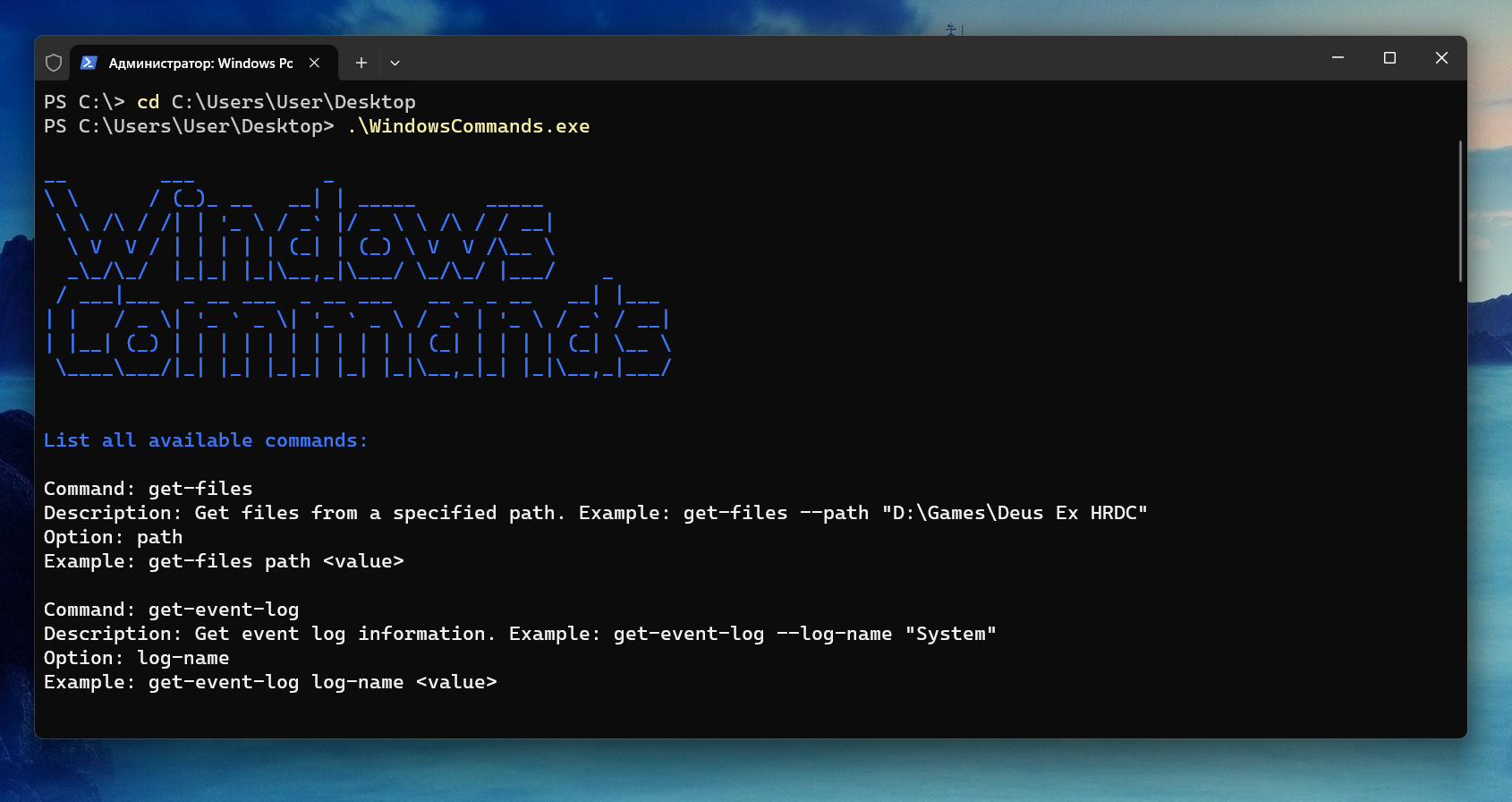Close the PowerShell tab
Screen dimensions: 1512x802
[x=314, y=63]
